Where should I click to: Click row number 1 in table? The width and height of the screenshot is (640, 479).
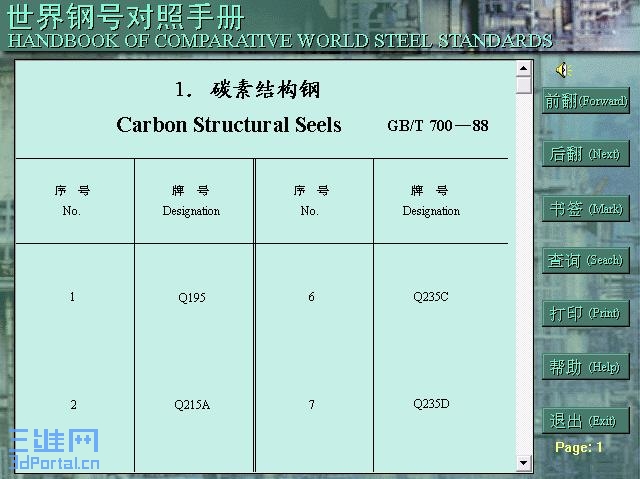[x=72, y=297]
